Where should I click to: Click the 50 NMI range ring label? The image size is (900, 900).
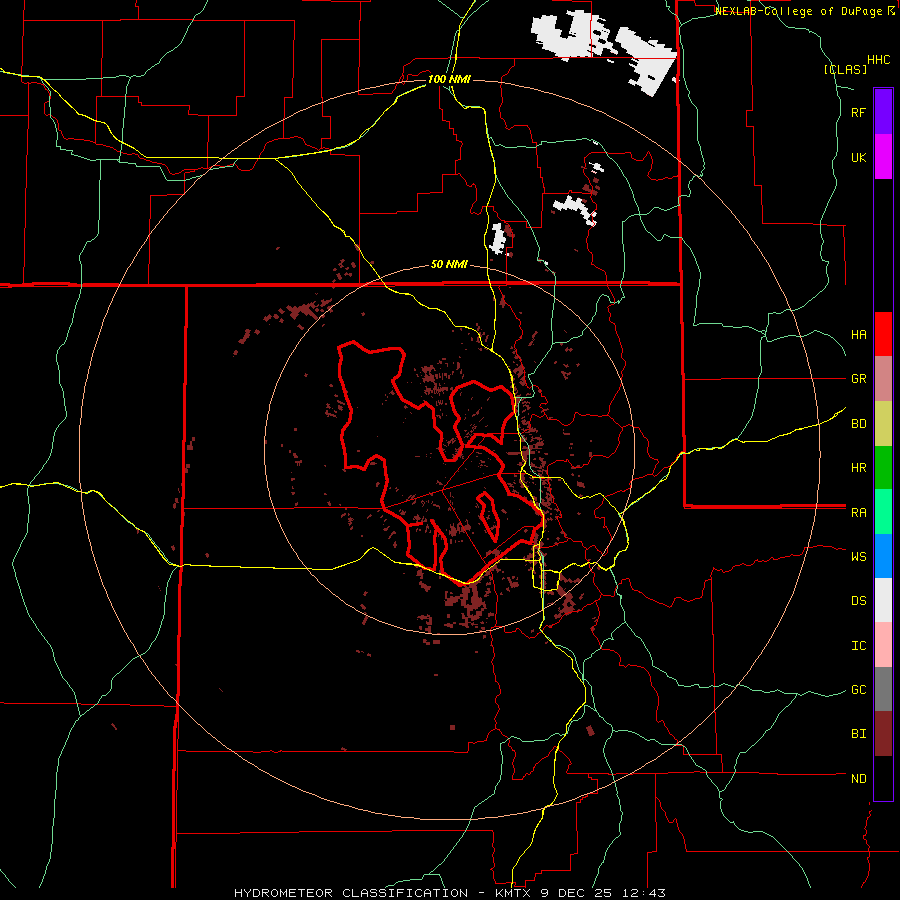click(449, 264)
